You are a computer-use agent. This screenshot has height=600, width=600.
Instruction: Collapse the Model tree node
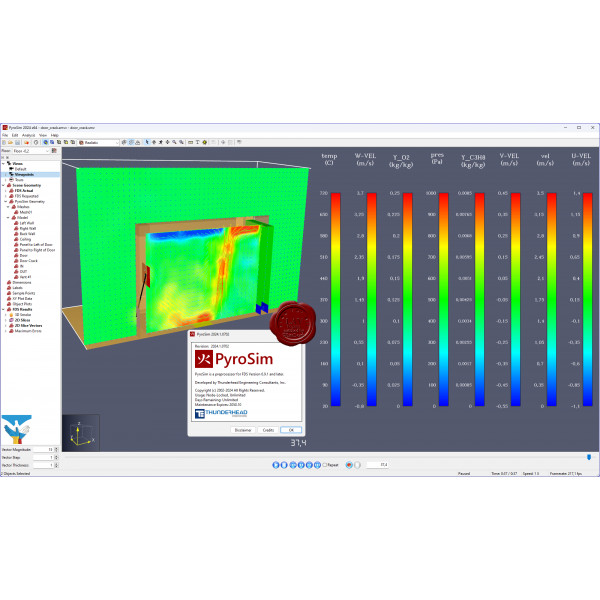(x=8, y=217)
